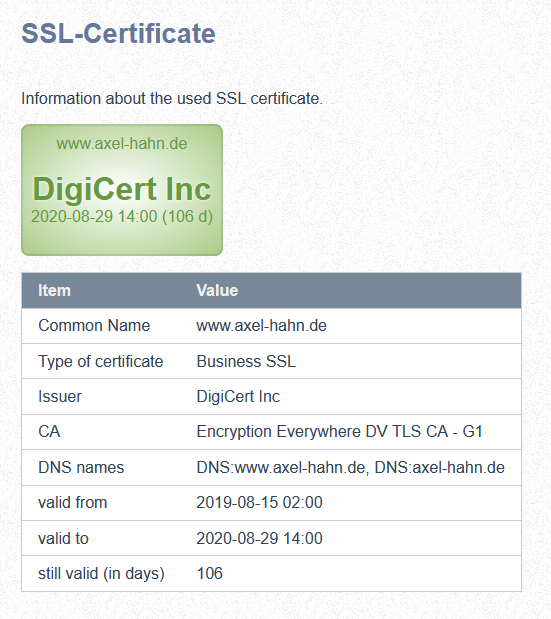This screenshot has width=551, height=619.
Task: Click the 'Common Name' row label
Action: (x=94, y=326)
